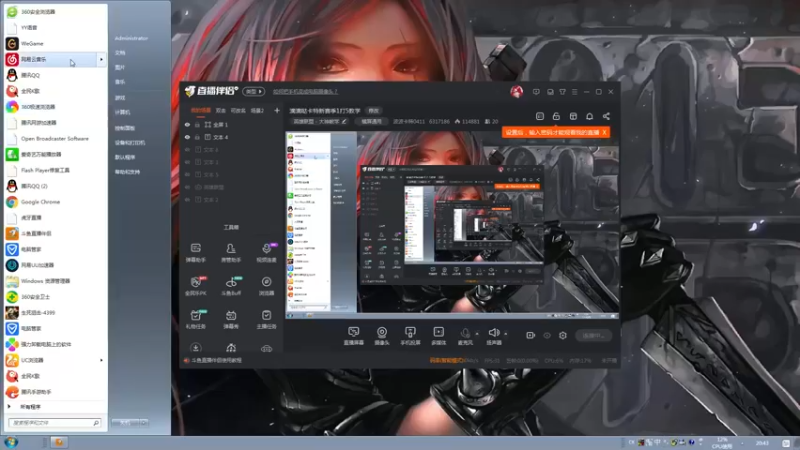
Task: Hide the 全屏 1 source layer
Action: click(187, 124)
